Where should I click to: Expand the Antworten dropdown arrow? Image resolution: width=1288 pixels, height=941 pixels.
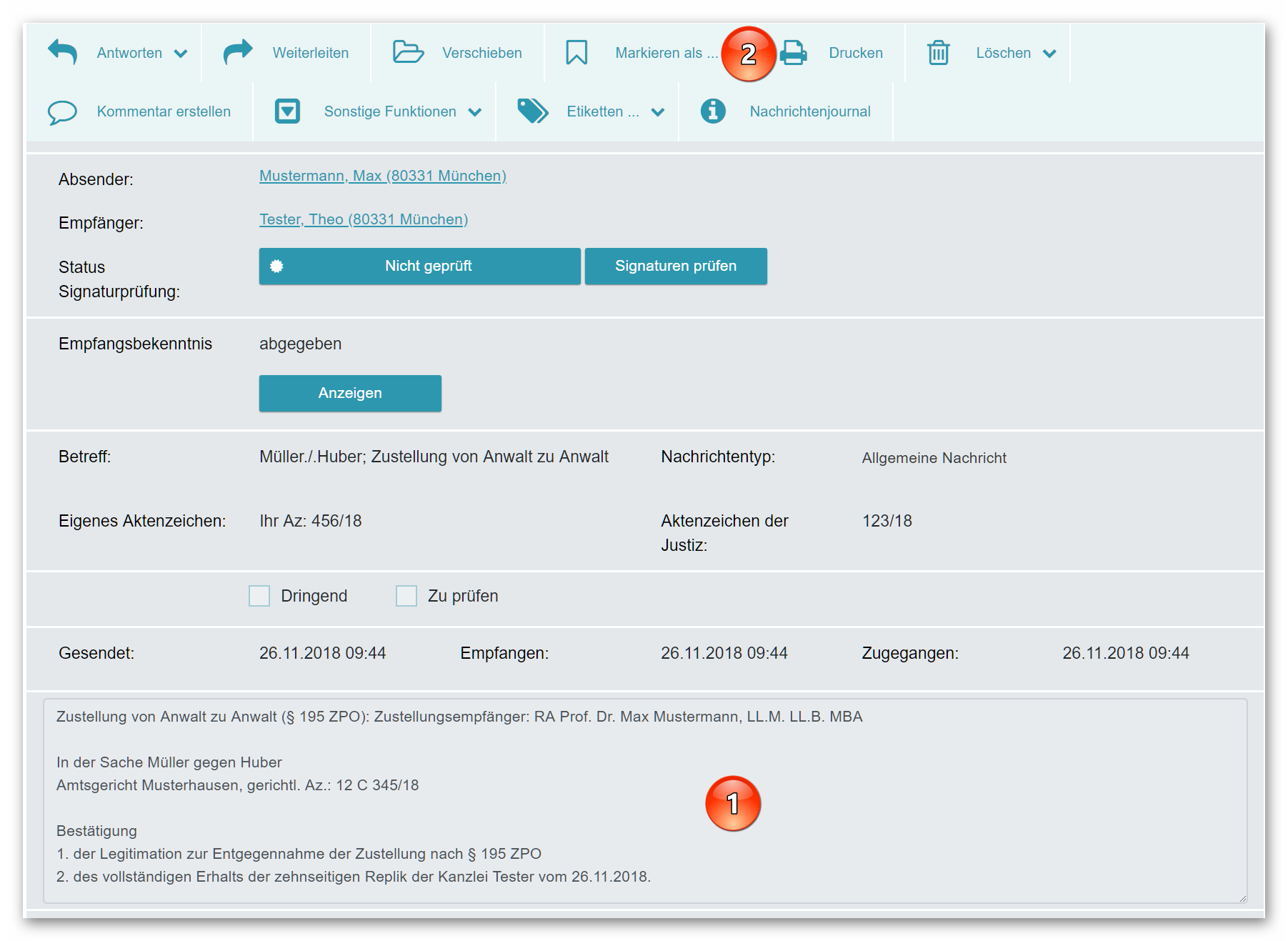point(181,54)
